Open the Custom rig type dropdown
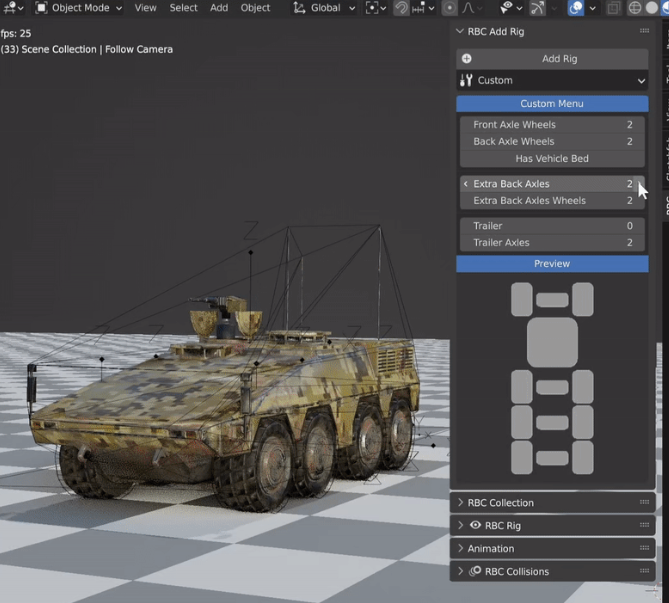The width and height of the screenshot is (669, 603). 552,80
